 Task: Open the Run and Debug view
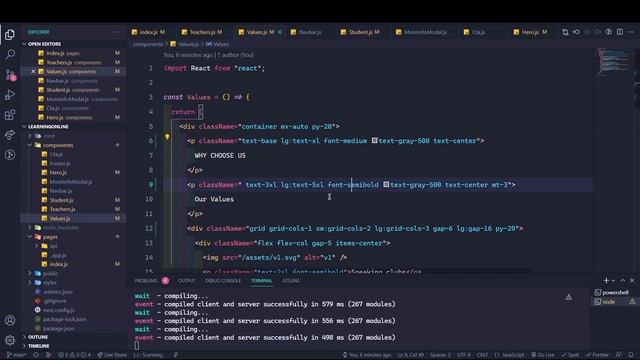point(10,95)
